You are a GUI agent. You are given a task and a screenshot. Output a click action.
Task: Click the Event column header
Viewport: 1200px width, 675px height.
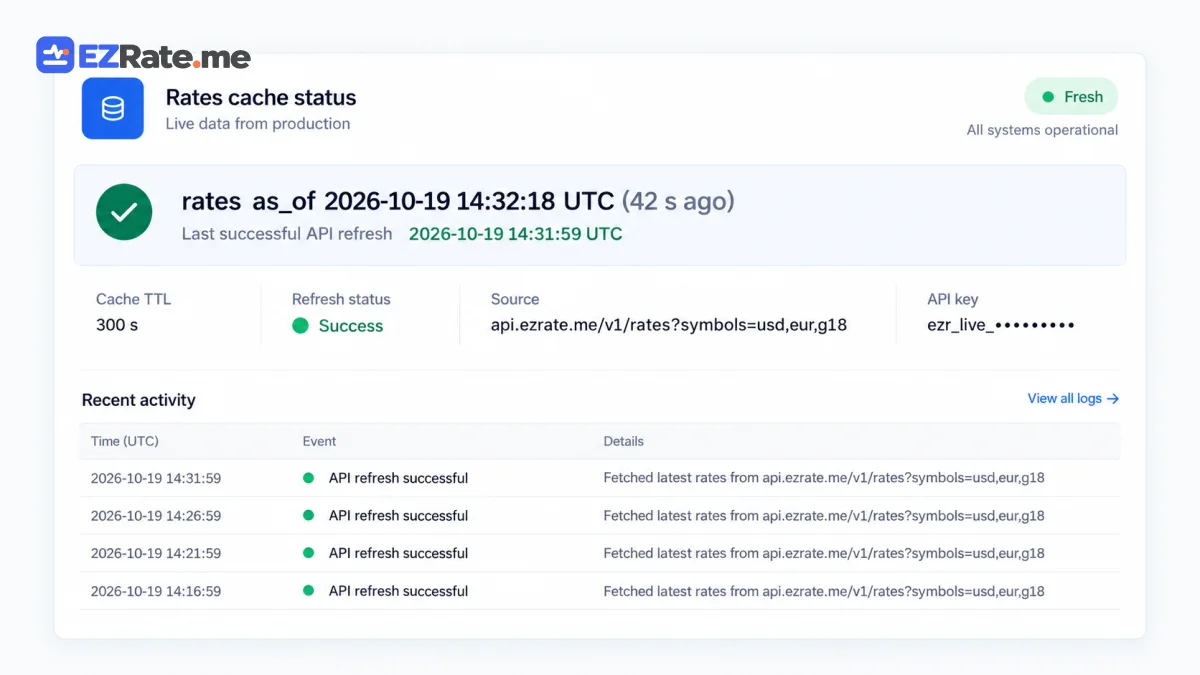[320, 441]
